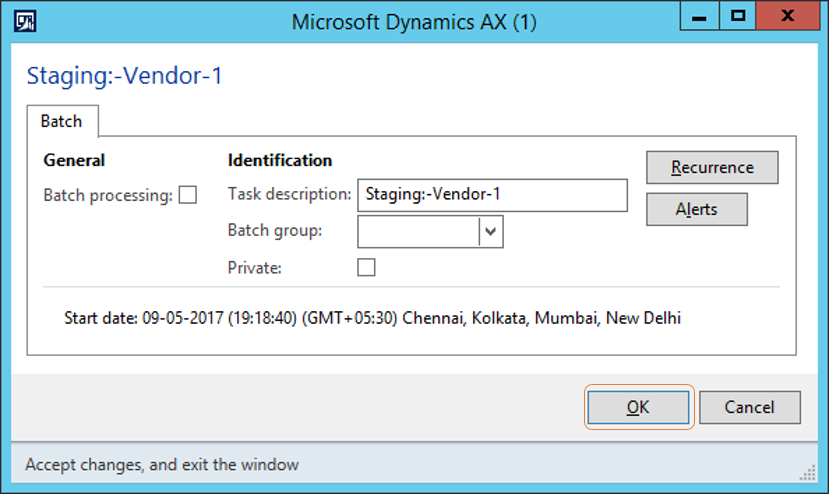Viewport: 831px width, 495px height.
Task: Expand the Batch group dropdown arrow
Action: (491, 232)
